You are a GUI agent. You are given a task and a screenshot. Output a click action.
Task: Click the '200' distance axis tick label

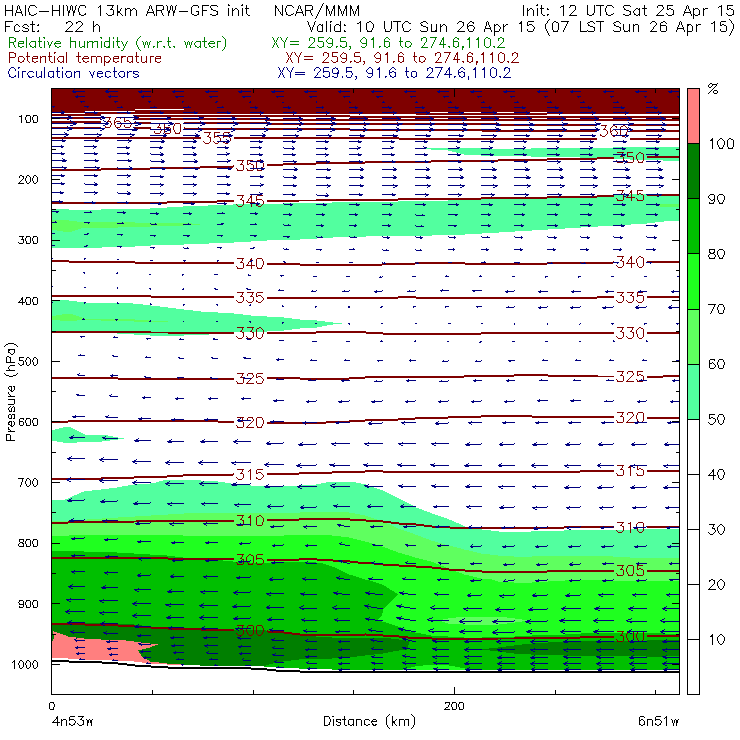point(454,706)
